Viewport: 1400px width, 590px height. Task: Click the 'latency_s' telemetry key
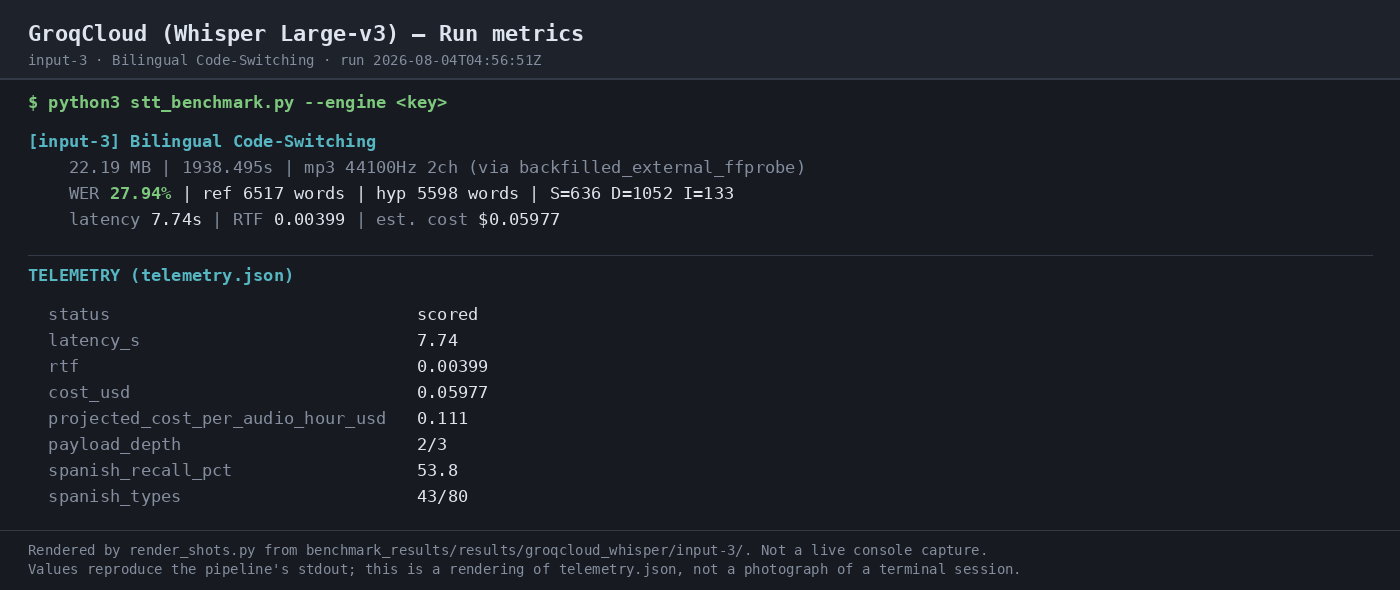coord(94,341)
